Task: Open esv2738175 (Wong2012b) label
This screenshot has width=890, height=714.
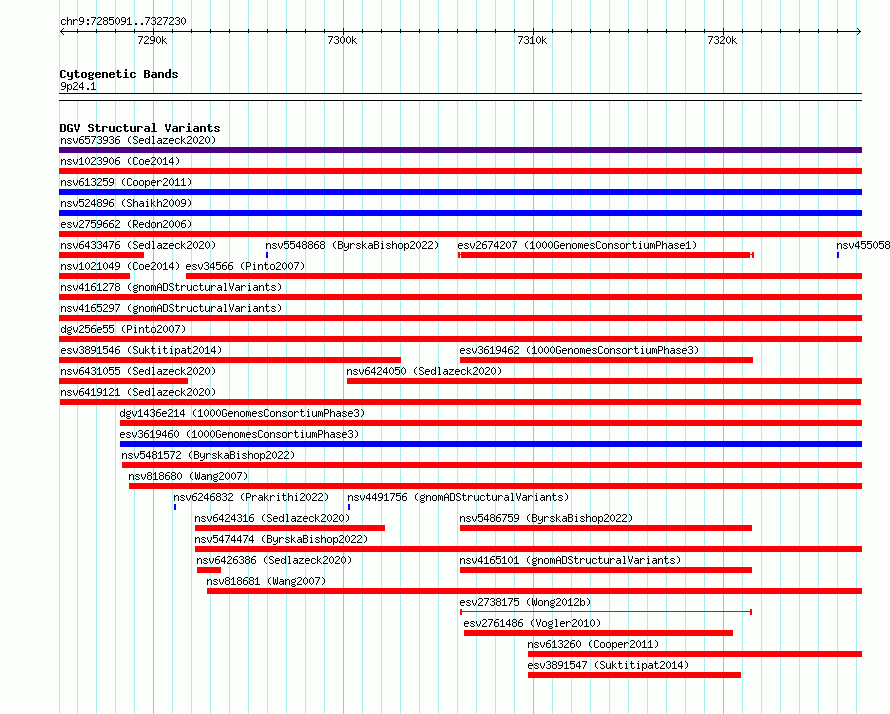Action: (525, 602)
